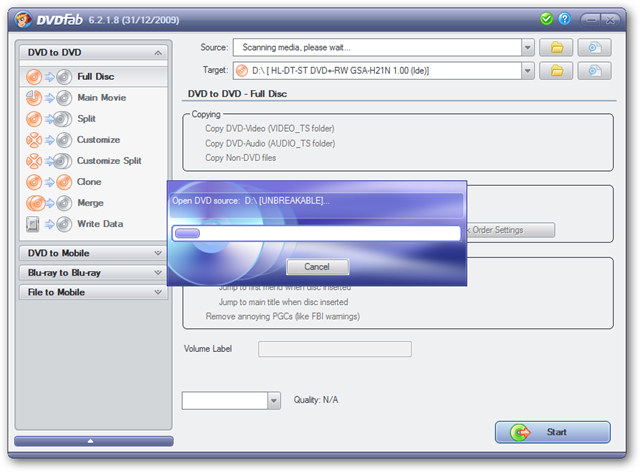Screen dimensions: 640x472
Task: Click the Customize Split mode disc icon
Action: pyautogui.click(x=49, y=161)
